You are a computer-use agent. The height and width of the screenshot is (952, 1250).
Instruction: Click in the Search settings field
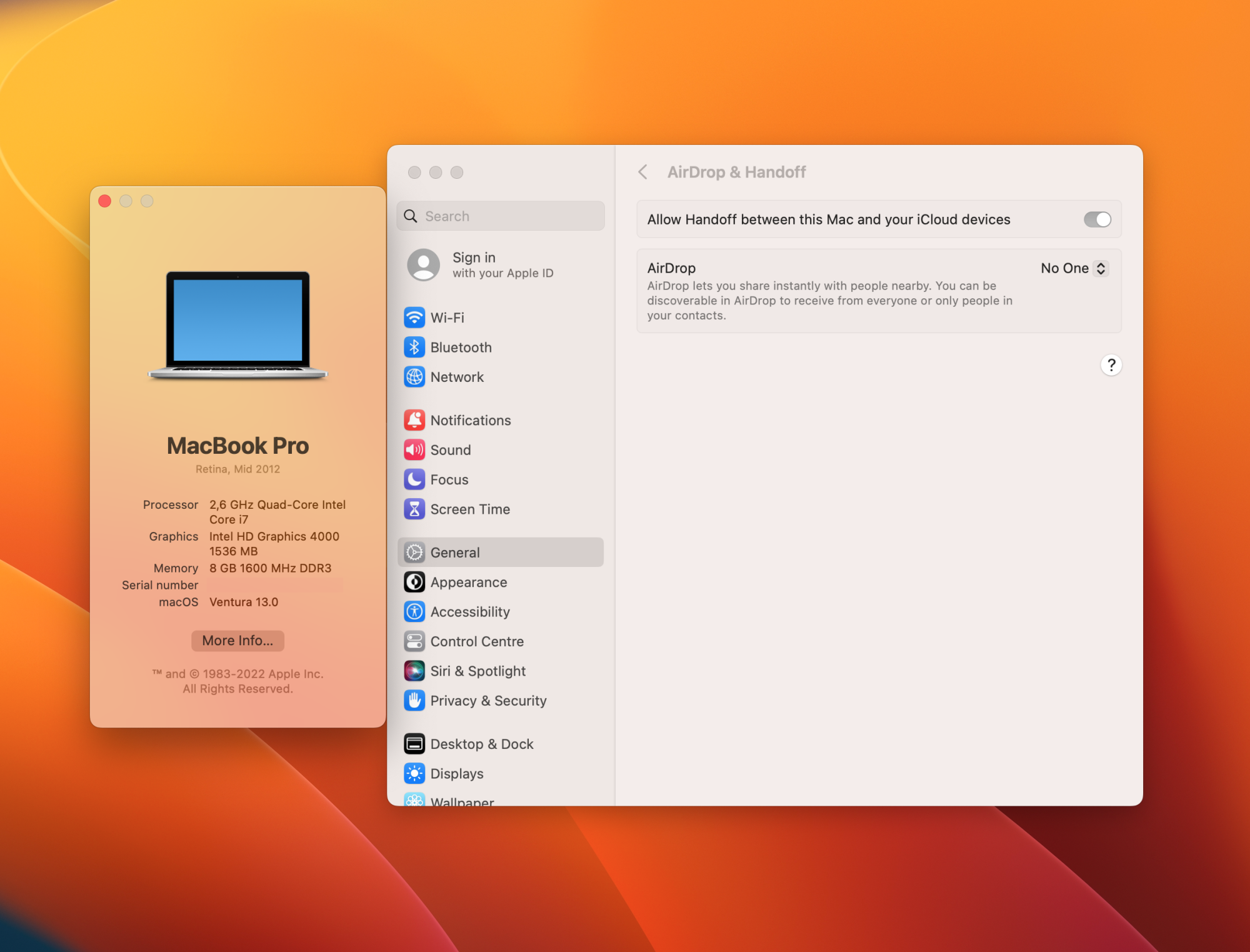[501, 216]
